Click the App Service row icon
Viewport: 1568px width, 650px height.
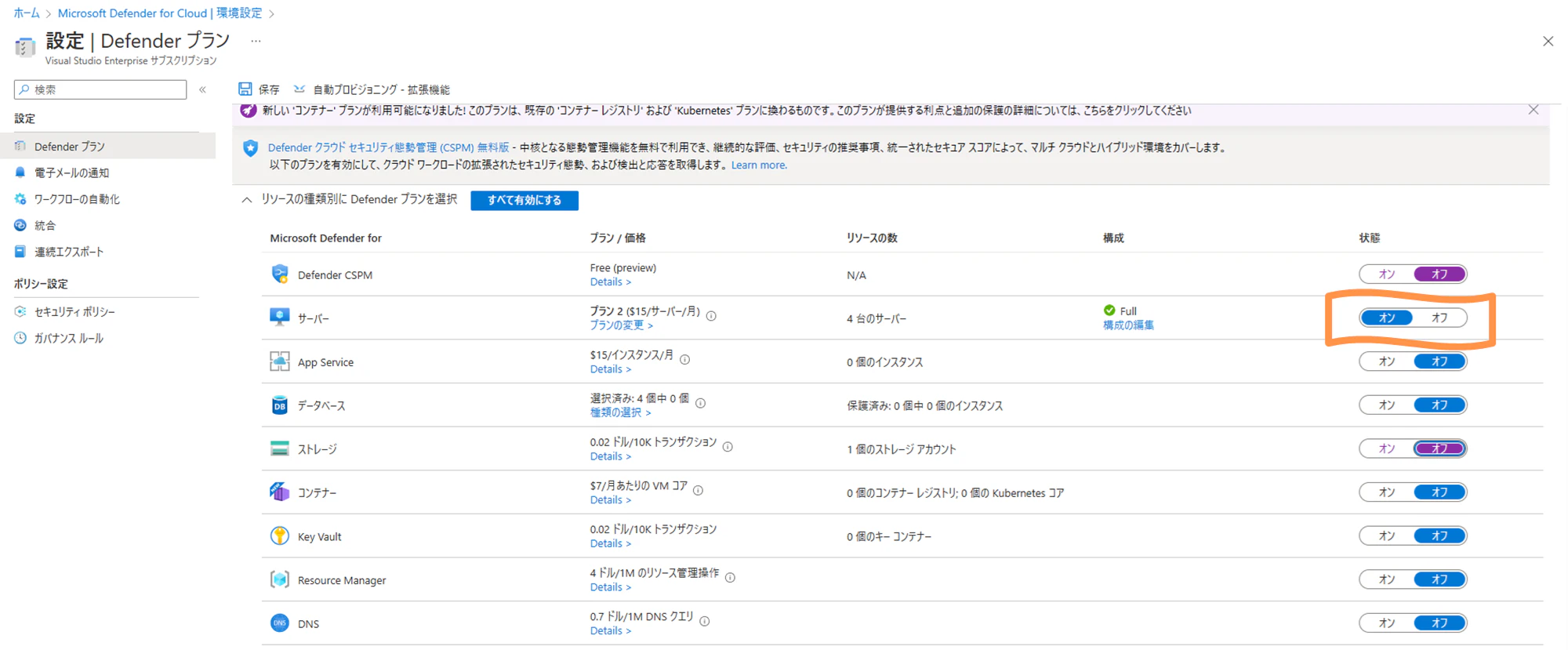[279, 361]
